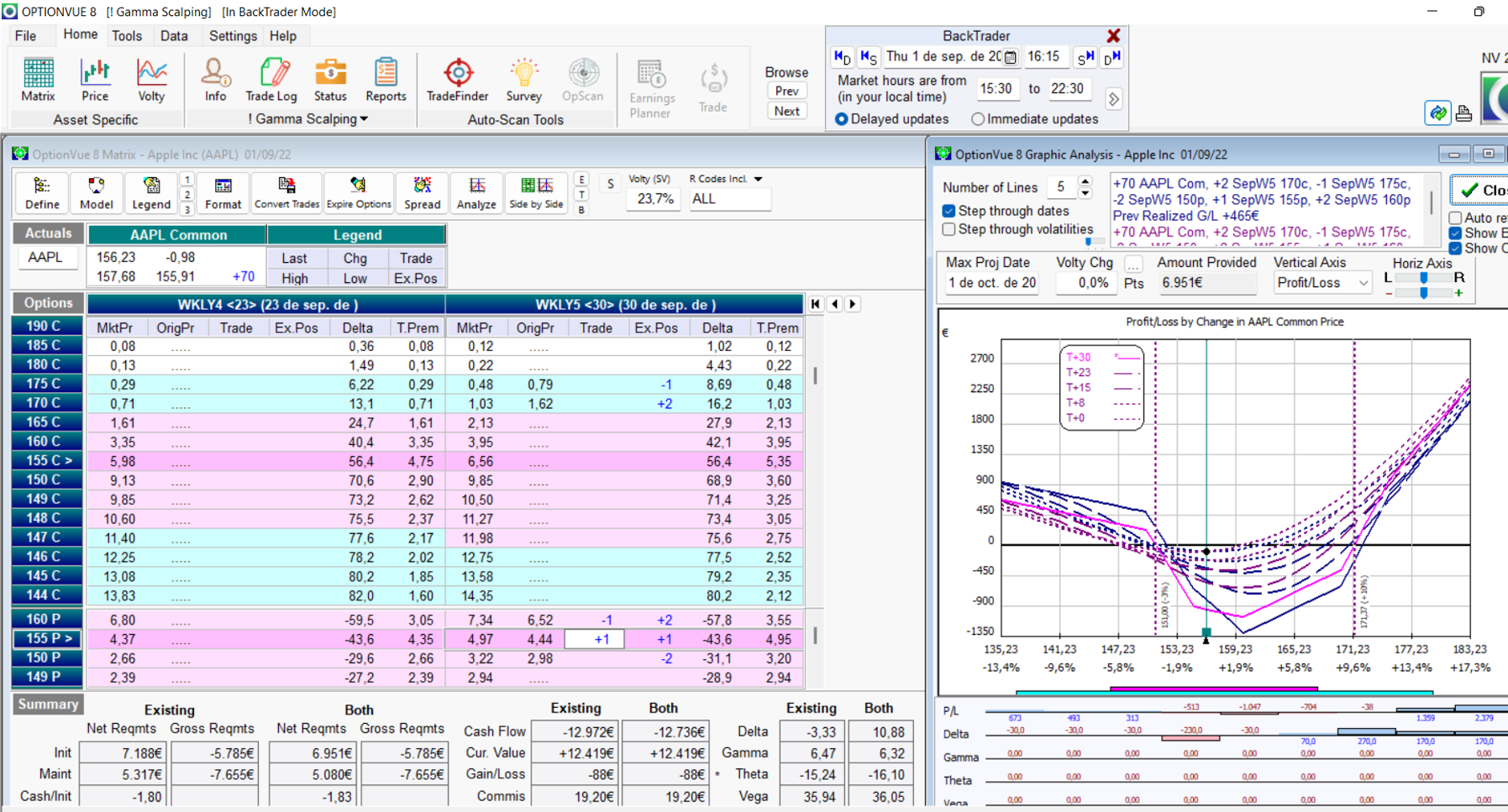Image resolution: width=1508 pixels, height=812 pixels.
Task: Open the OpScan tool
Action: [x=582, y=81]
